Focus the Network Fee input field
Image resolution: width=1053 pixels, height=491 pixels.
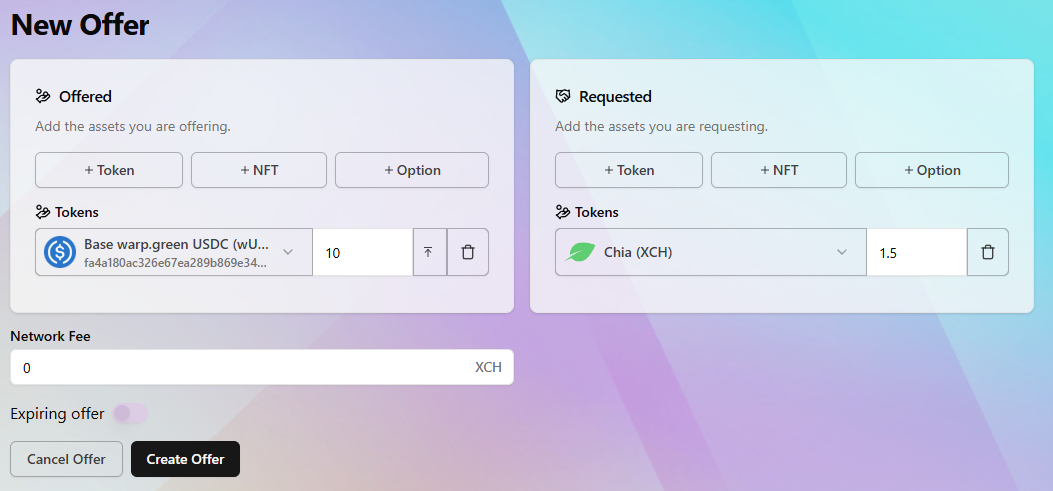(262, 367)
